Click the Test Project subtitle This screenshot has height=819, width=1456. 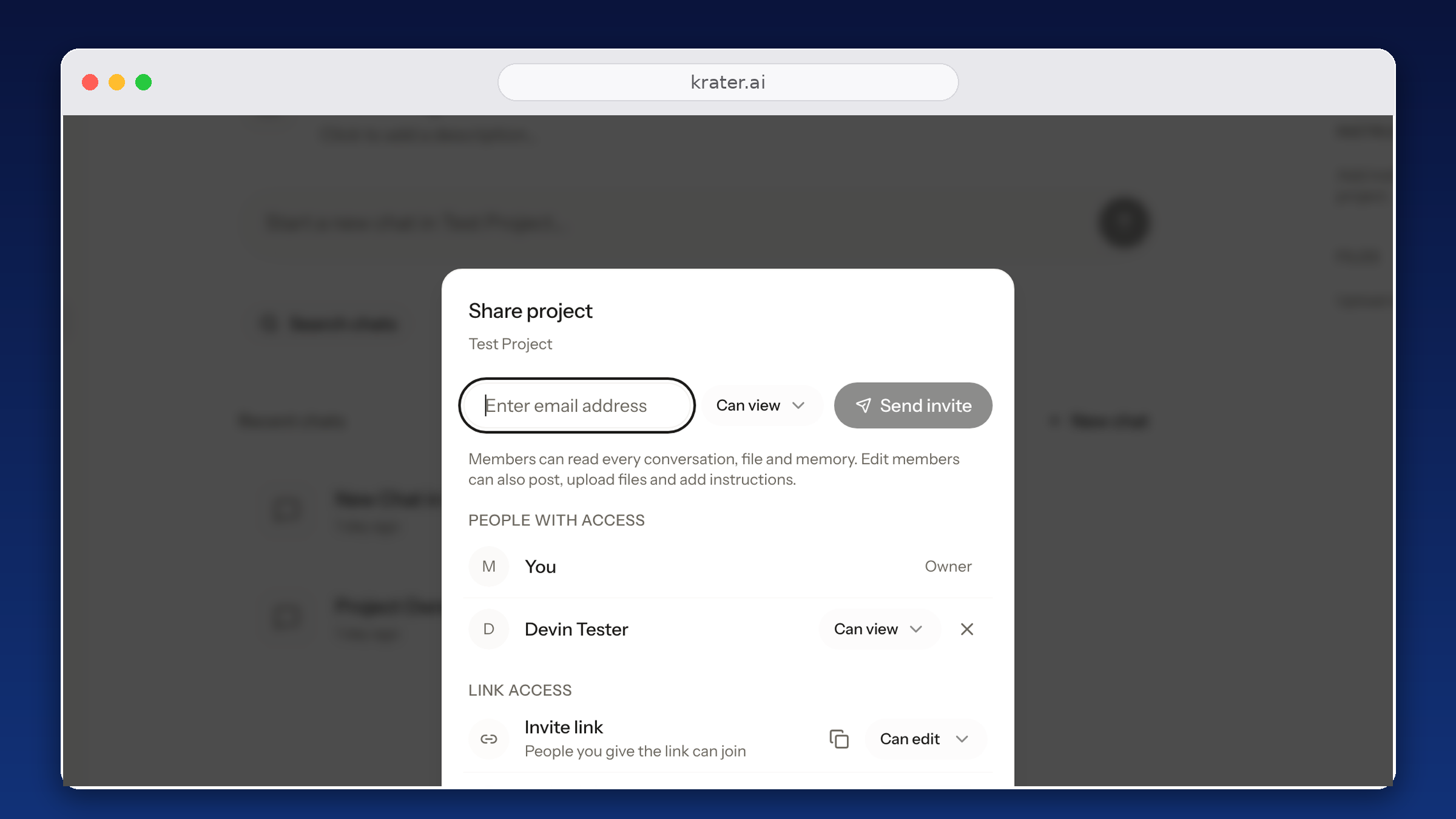510,344
